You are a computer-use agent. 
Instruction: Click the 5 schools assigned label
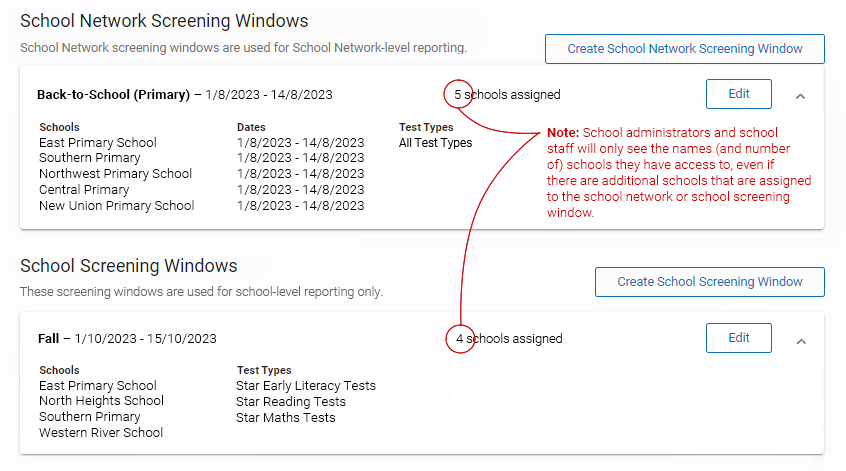click(507, 94)
